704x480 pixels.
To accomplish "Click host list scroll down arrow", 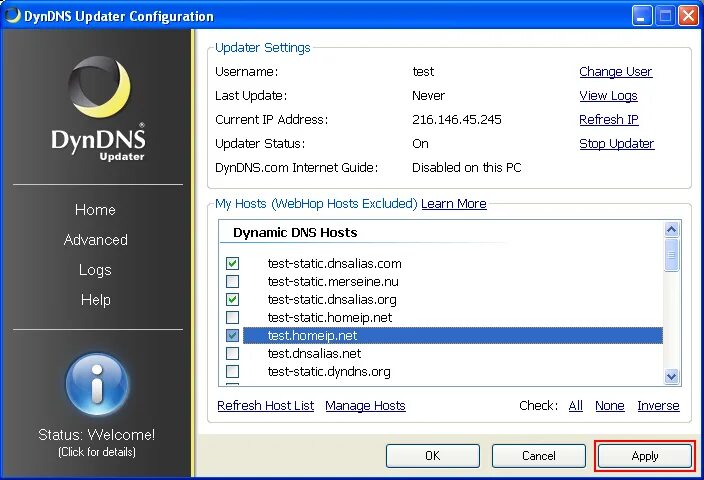I will [671, 376].
